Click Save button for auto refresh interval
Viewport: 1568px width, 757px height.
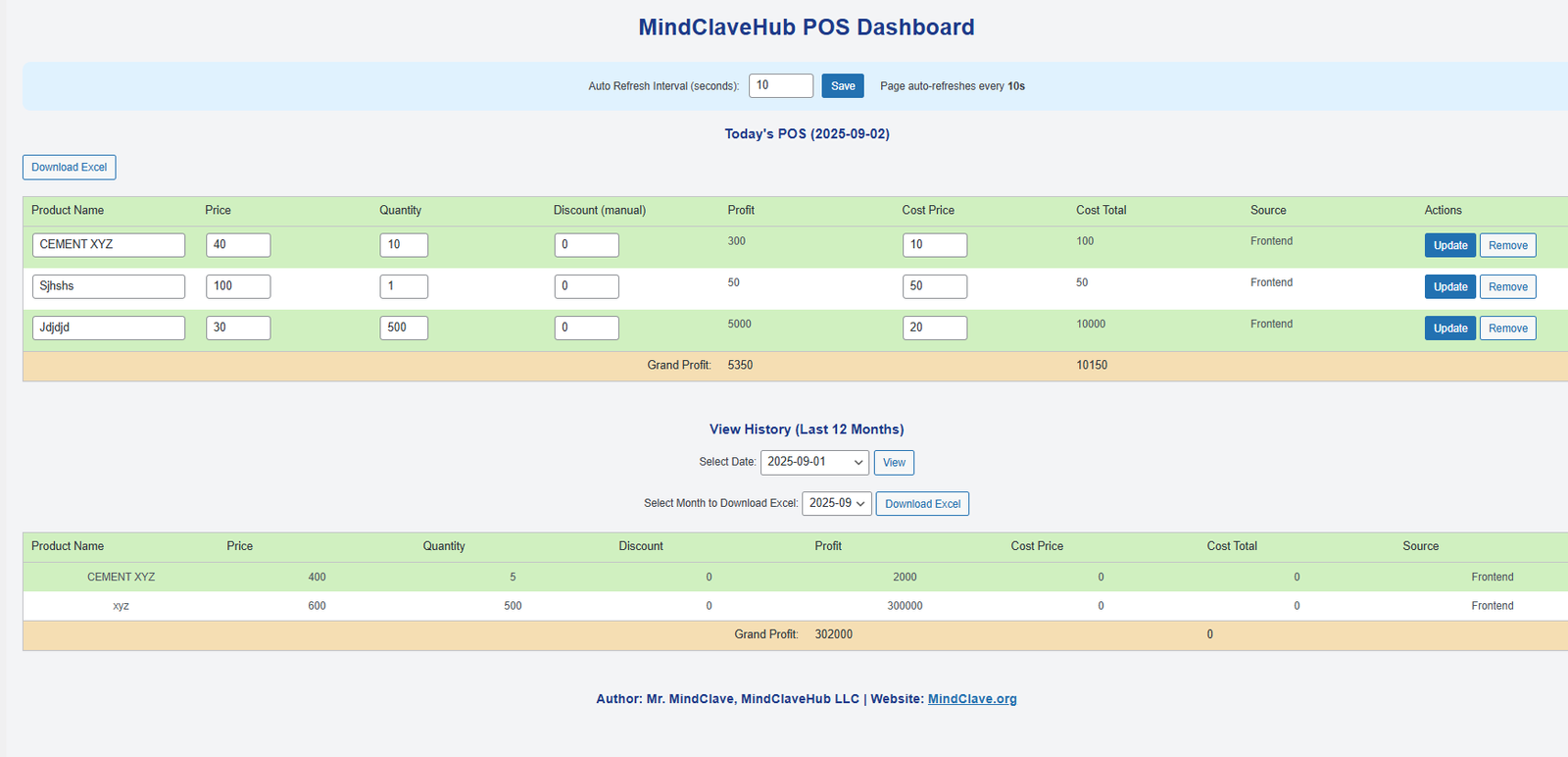pyautogui.click(x=842, y=86)
